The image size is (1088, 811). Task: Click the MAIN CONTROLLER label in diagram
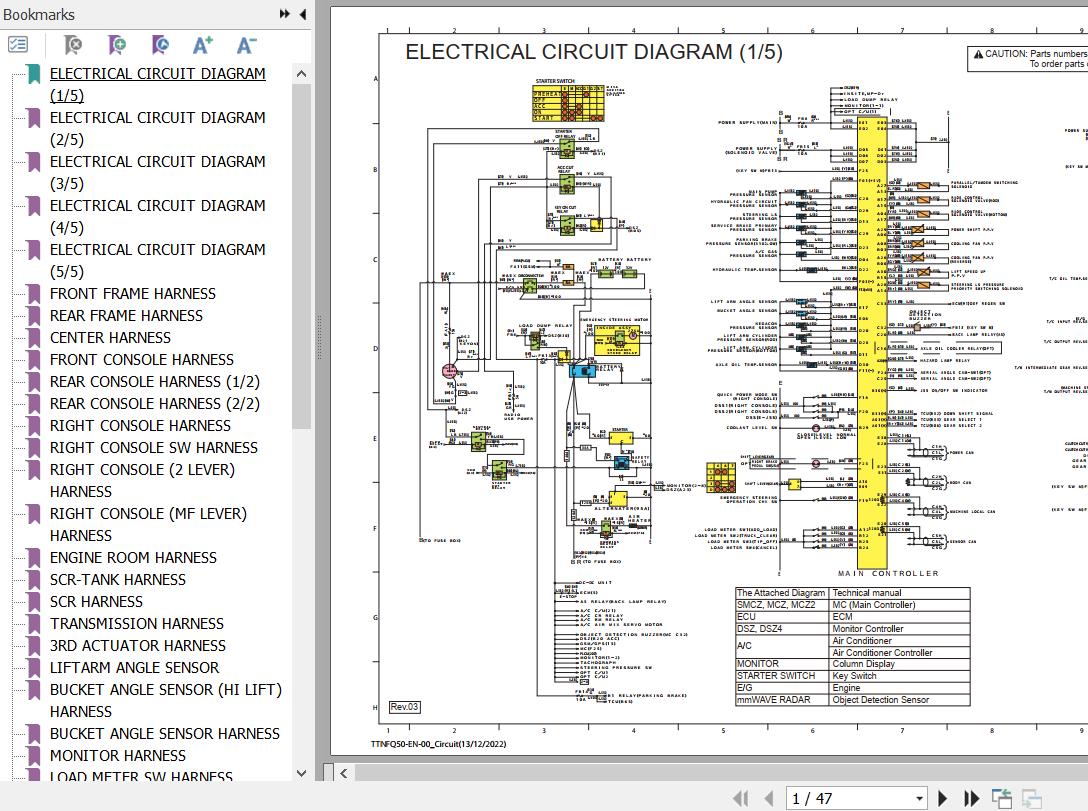887,574
